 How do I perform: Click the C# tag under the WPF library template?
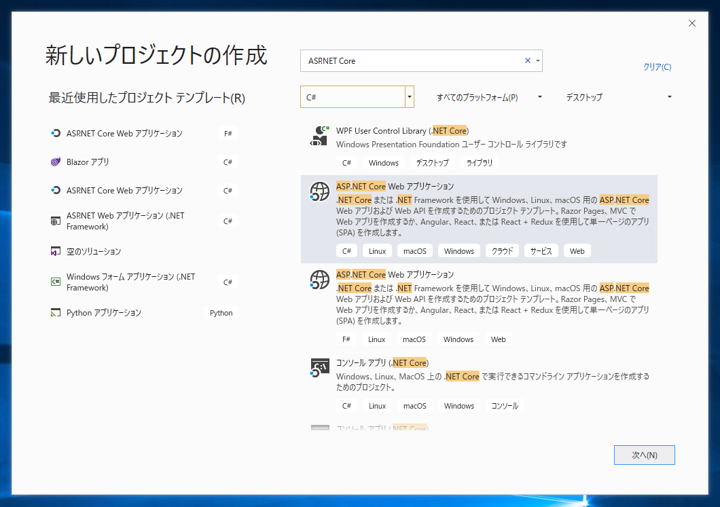[346, 163]
